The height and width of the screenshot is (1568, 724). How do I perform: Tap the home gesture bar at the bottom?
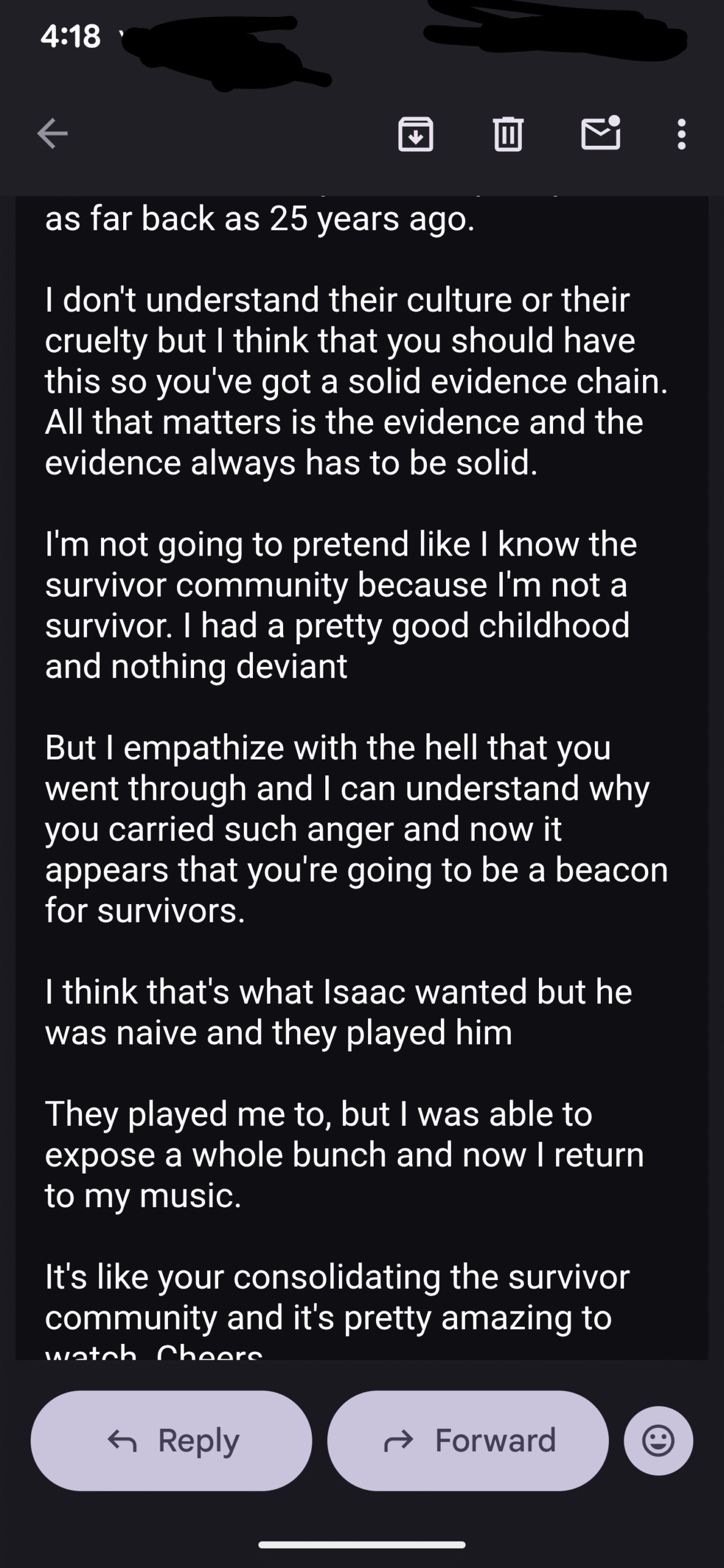point(362,1545)
